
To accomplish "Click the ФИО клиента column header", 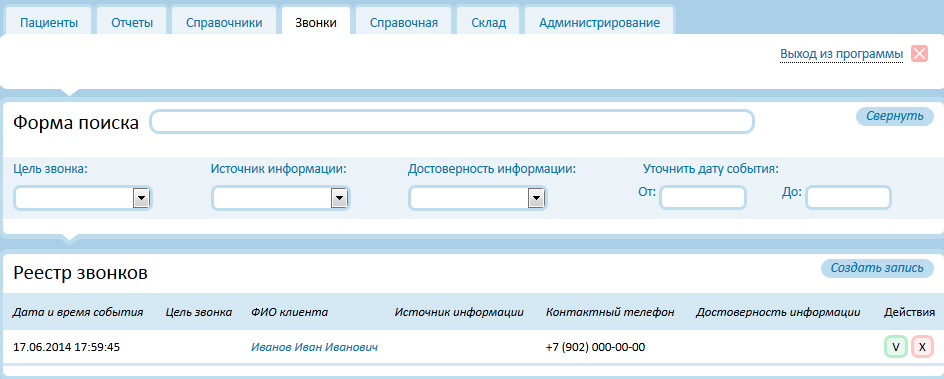I will [x=290, y=312].
